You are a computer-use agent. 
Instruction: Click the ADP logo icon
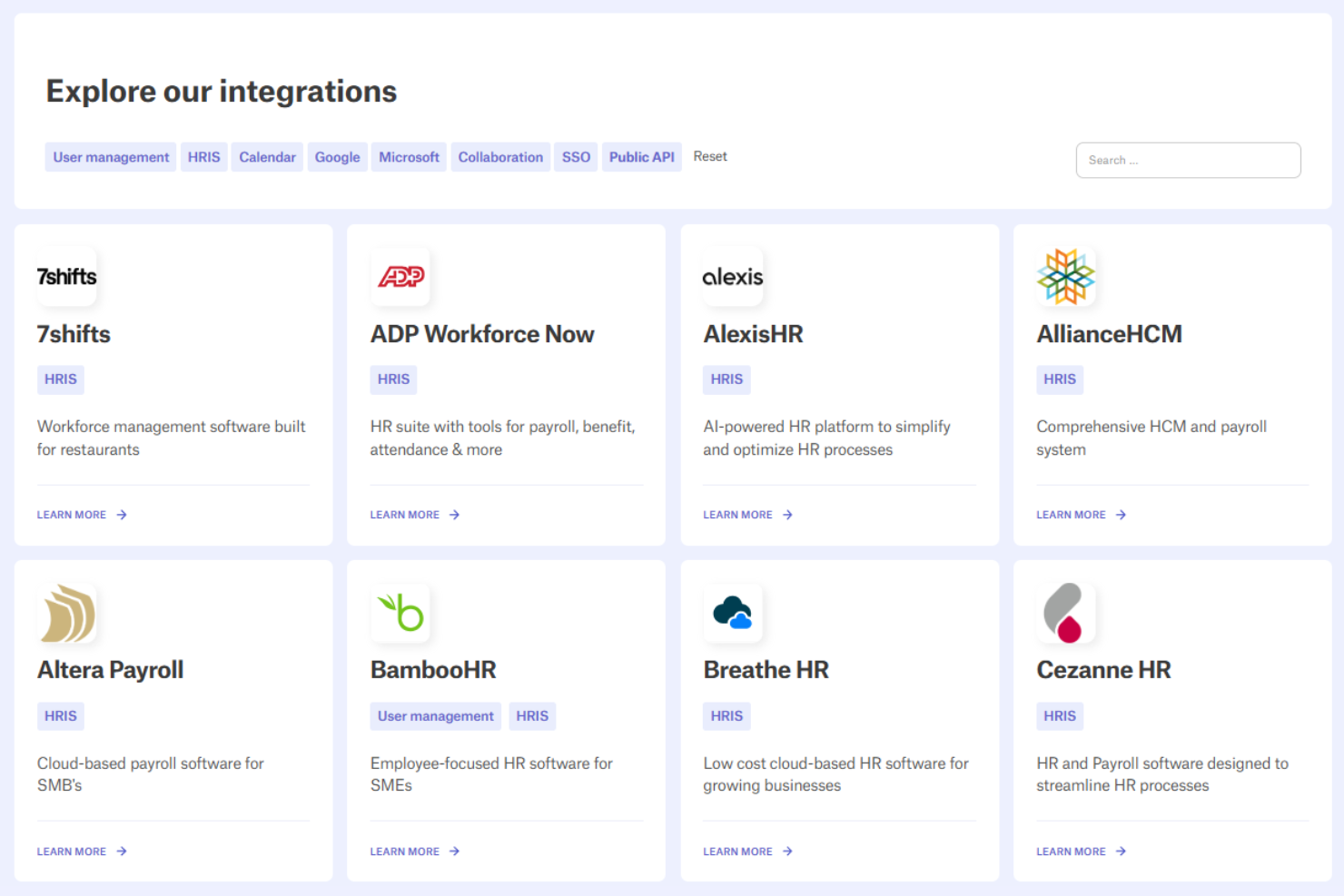tap(400, 277)
